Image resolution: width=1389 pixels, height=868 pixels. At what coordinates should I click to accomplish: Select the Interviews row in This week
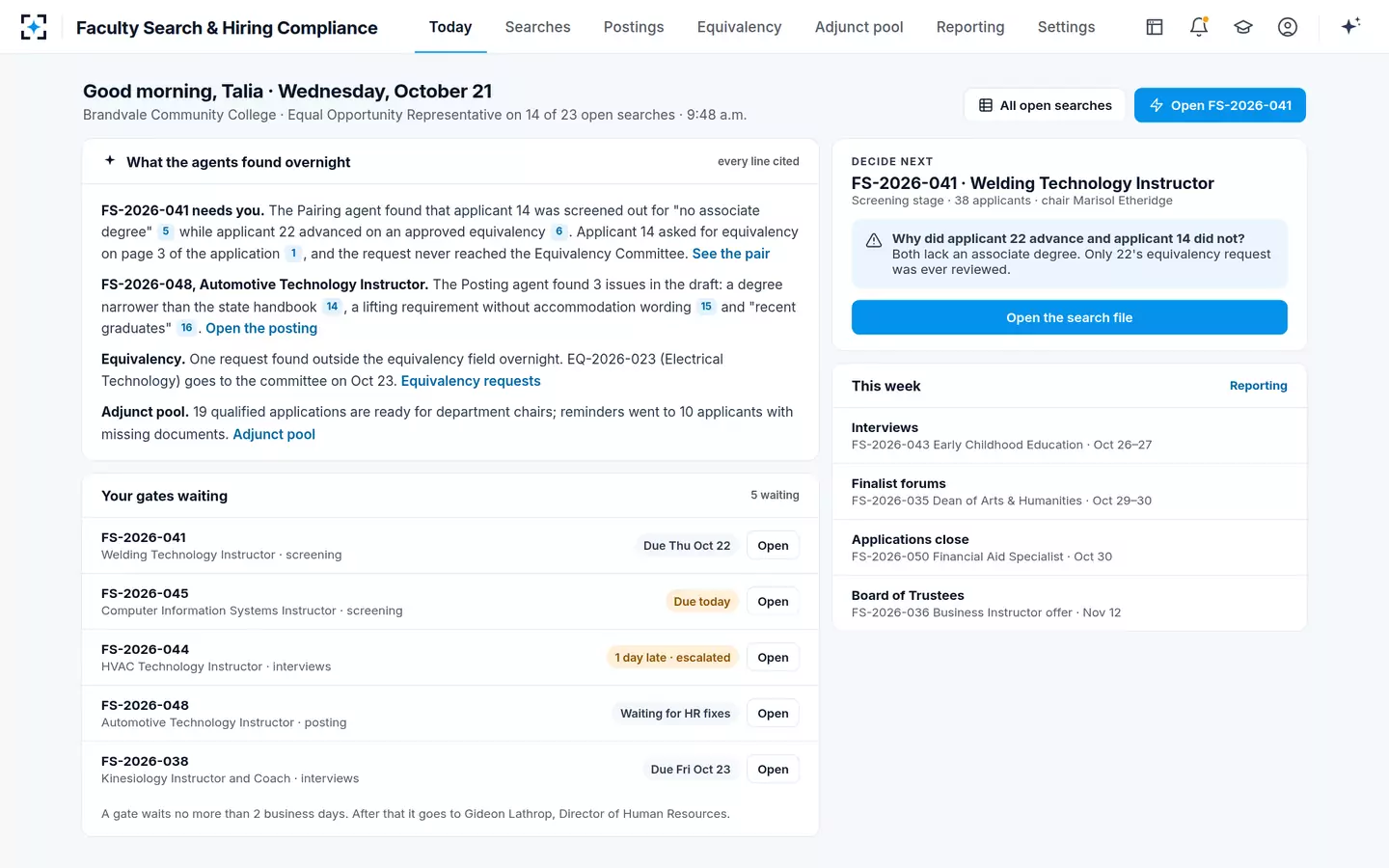pyautogui.click(x=1070, y=436)
